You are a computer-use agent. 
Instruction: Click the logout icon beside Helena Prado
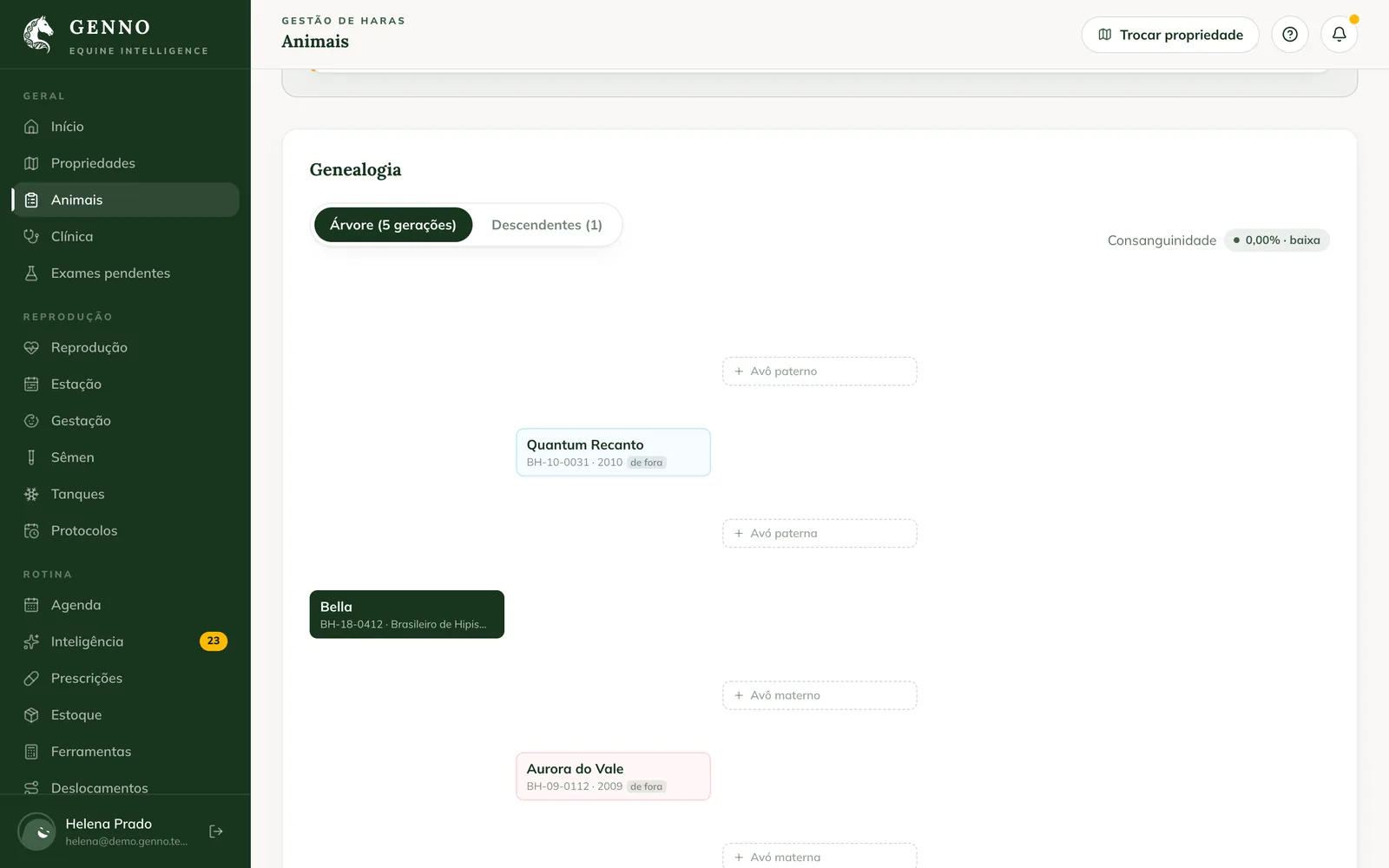click(216, 832)
